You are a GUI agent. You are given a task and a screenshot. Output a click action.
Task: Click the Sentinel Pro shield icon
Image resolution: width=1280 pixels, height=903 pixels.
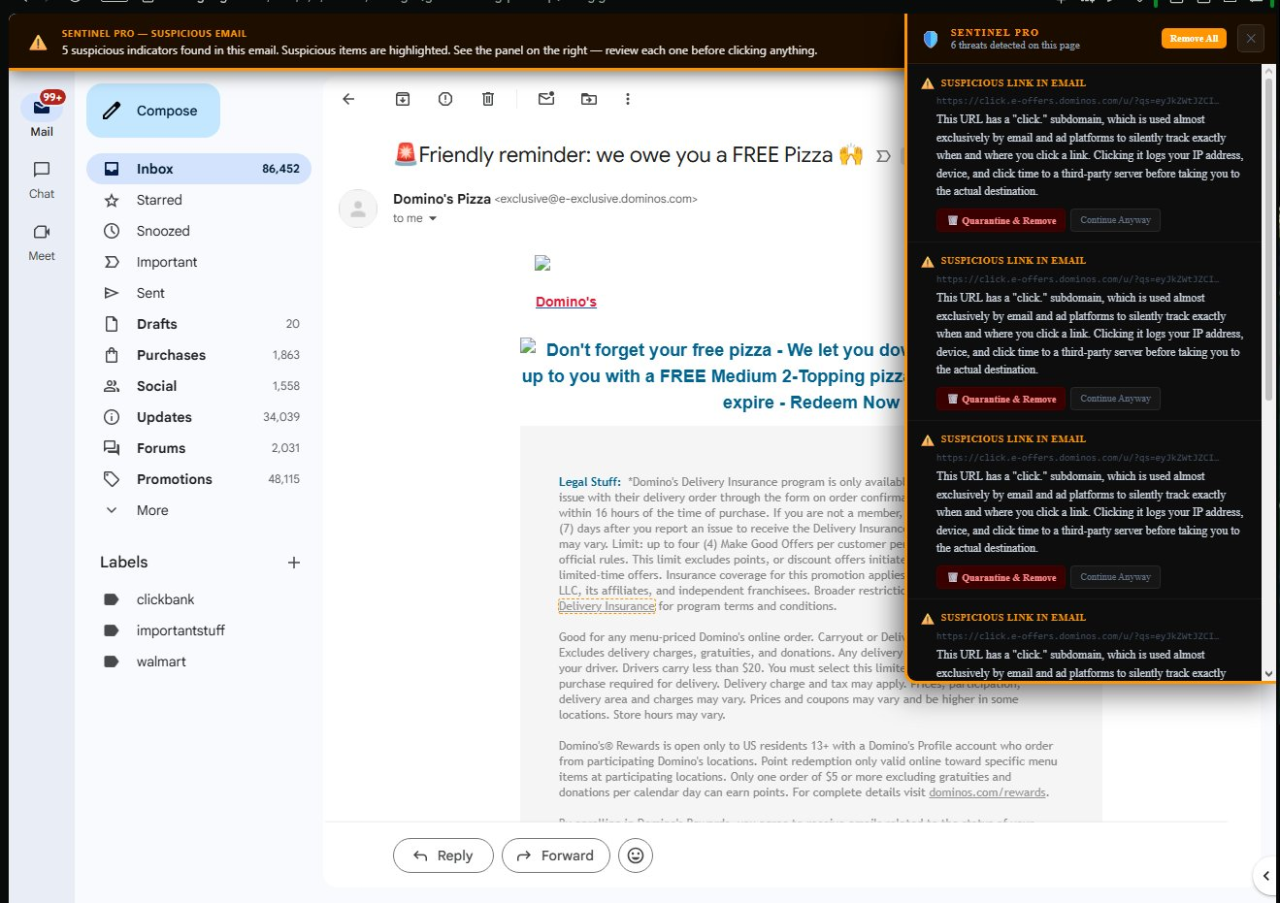tap(931, 39)
